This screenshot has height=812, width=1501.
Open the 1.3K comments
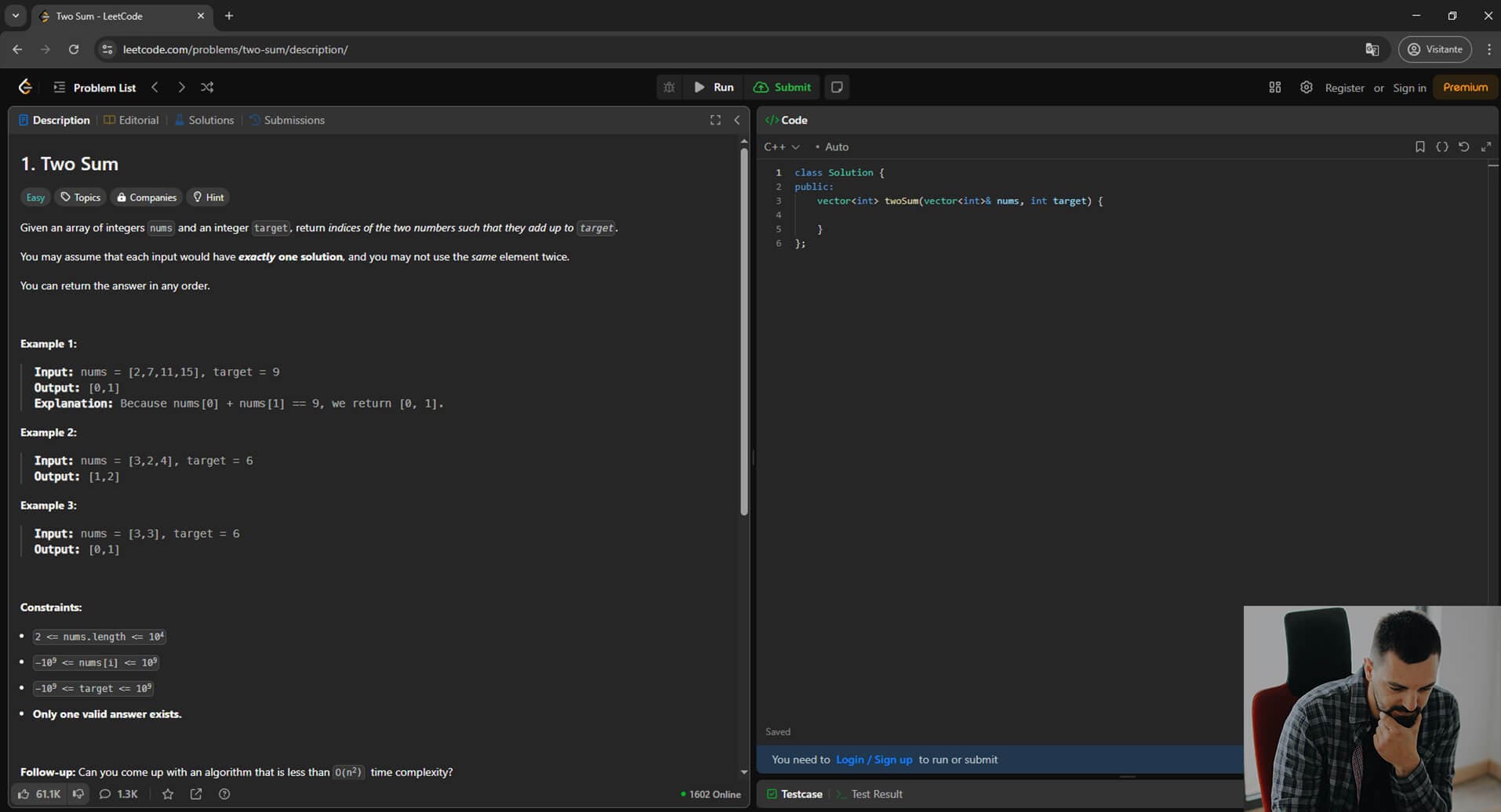pos(118,794)
